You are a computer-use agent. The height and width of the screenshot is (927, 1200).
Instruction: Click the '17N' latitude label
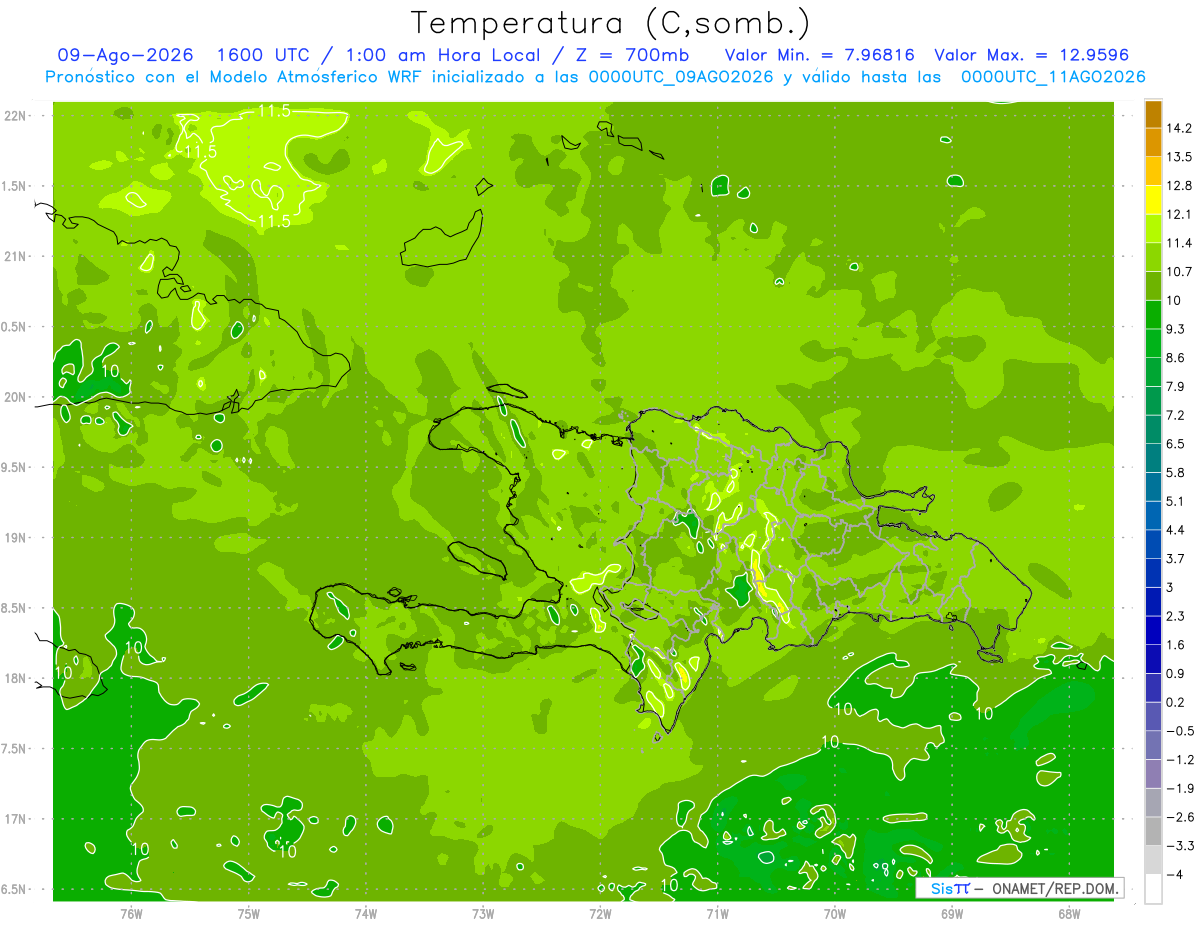point(17,819)
